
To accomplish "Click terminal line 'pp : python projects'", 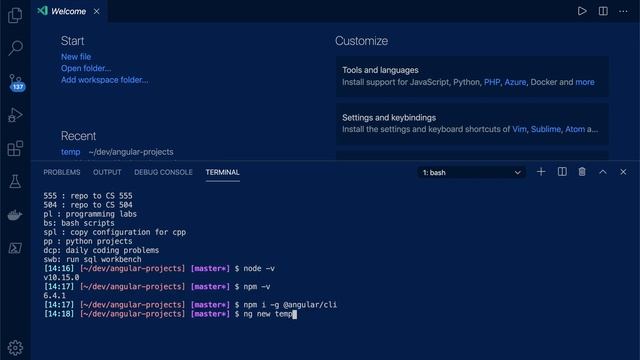I will click(x=88, y=241).
